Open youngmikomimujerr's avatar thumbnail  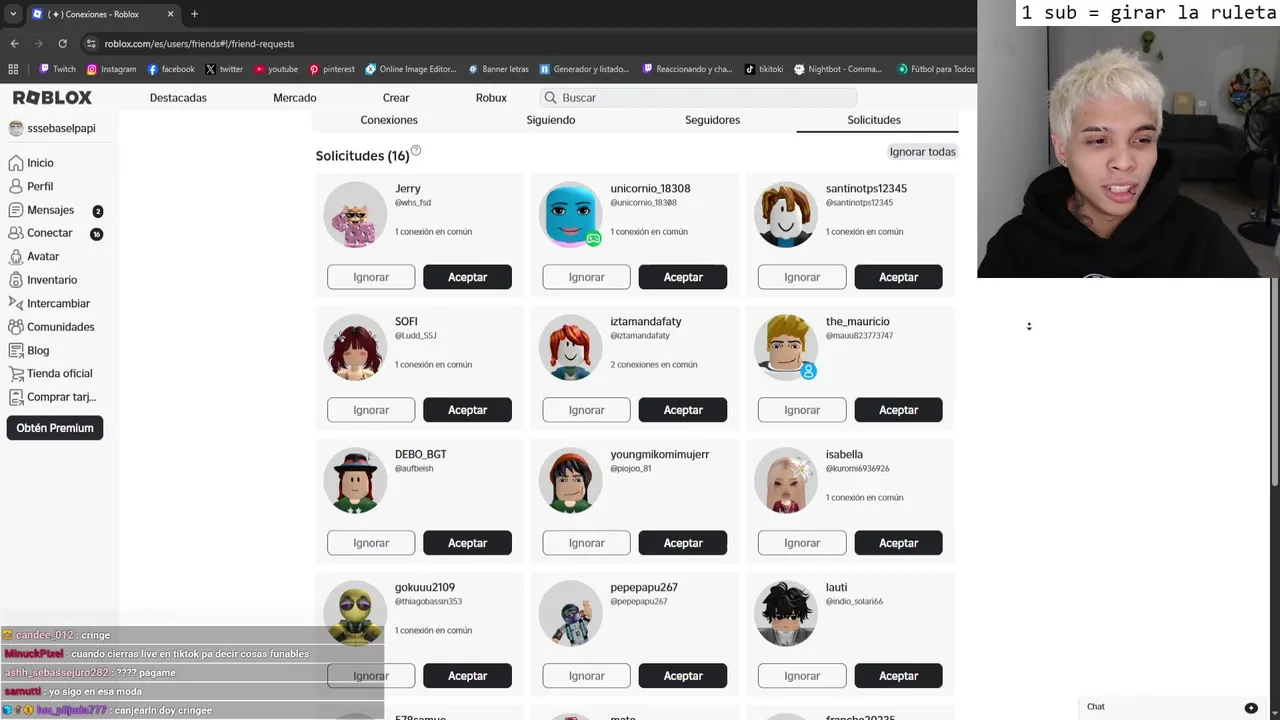click(x=570, y=480)
